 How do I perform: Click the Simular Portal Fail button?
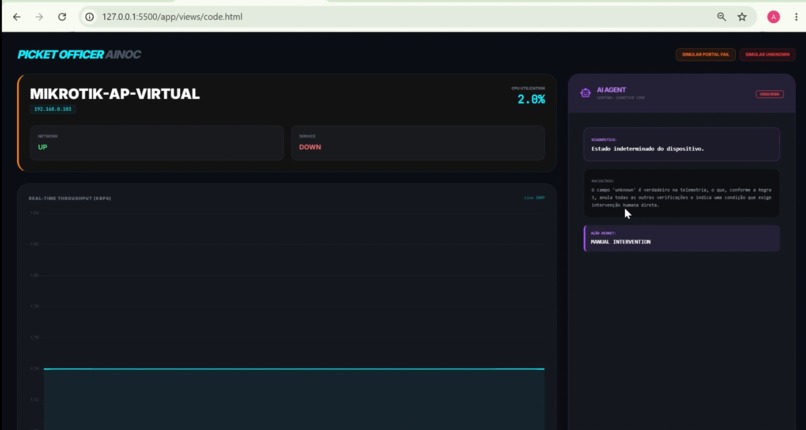[705, 54]
